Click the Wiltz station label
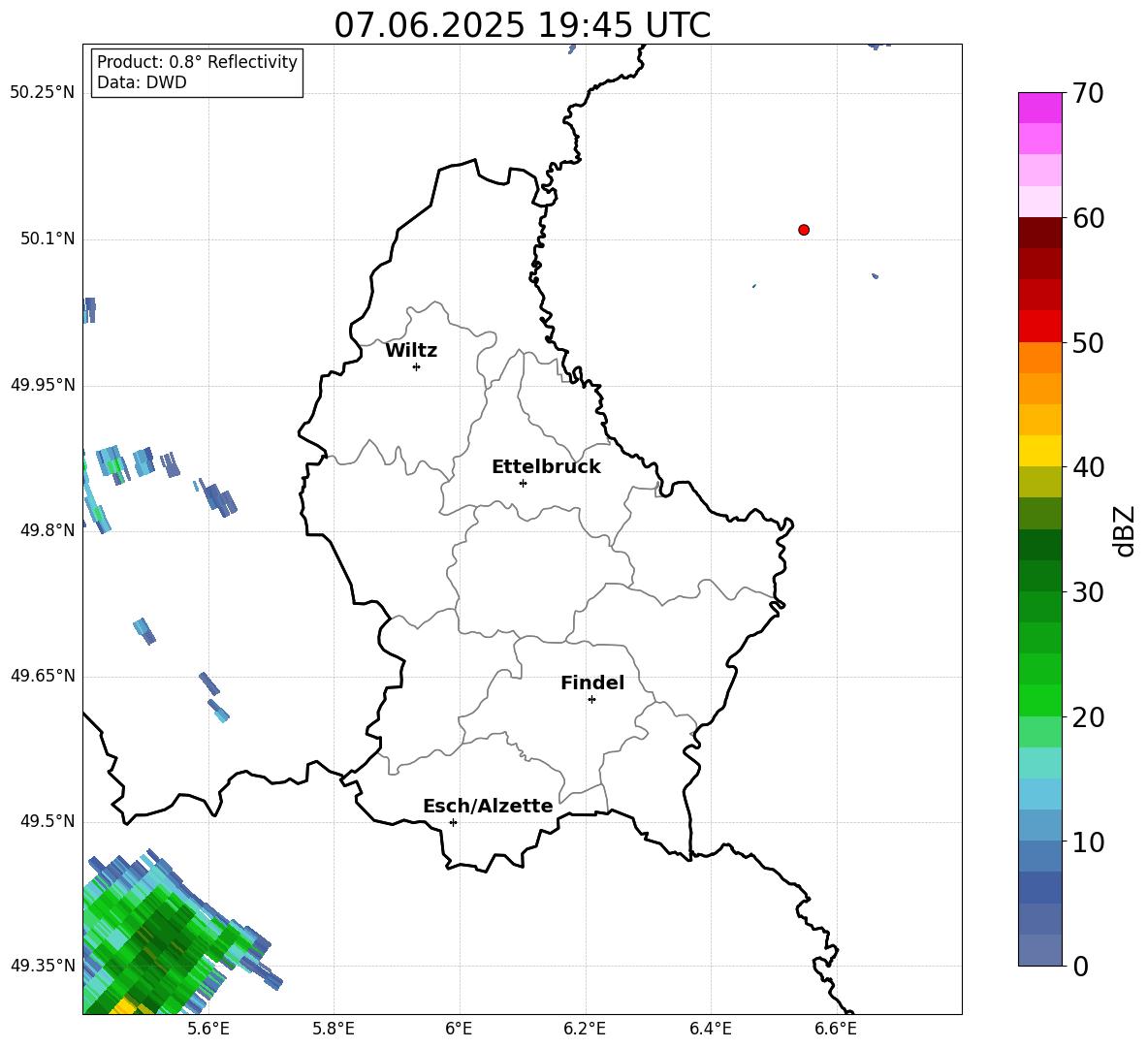The image size is (1148, 1048). [411, 351]
